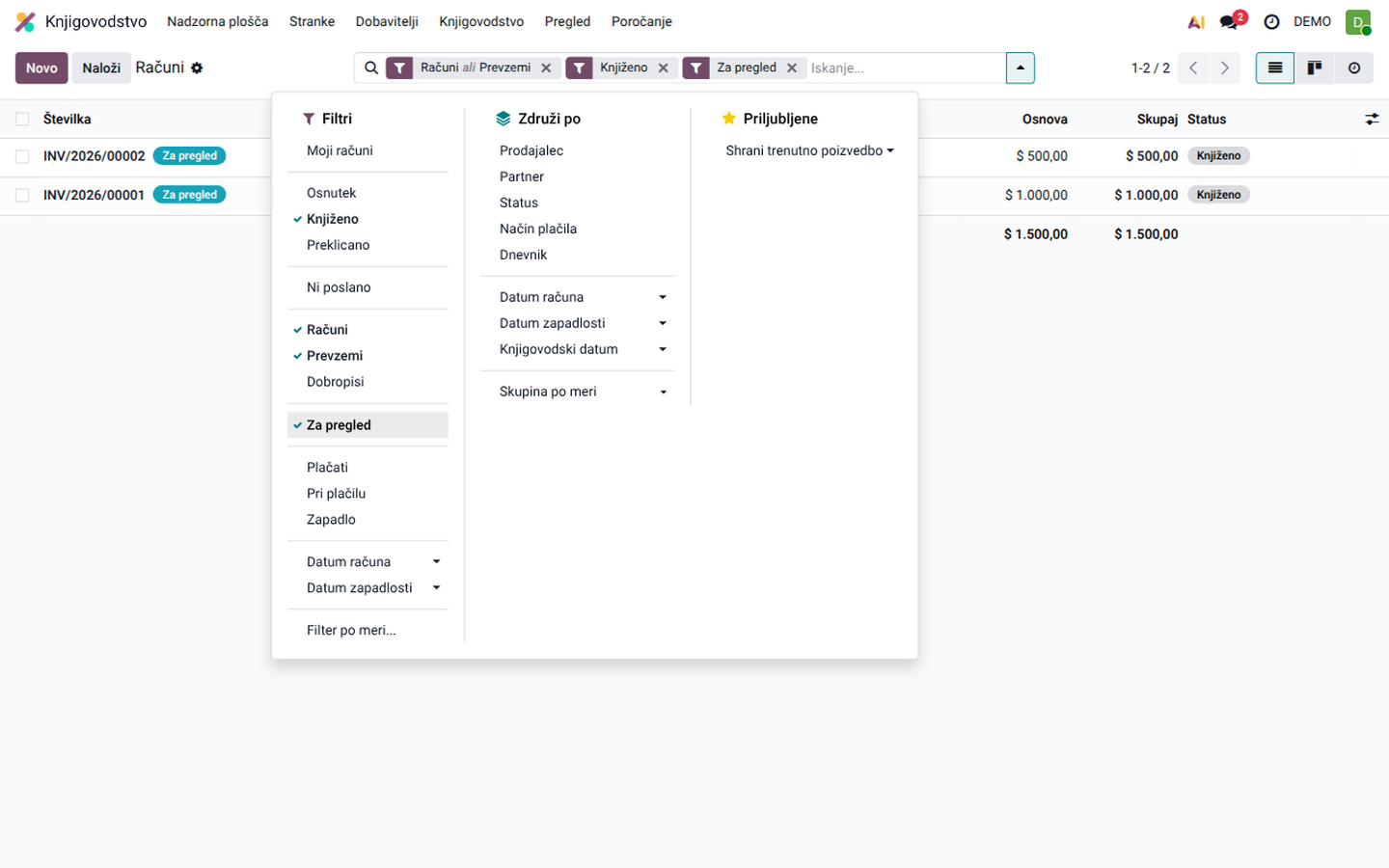Open the messages chat icon
The width and height of the screenshot is (1389, 868).
(x=1229, y=21)
